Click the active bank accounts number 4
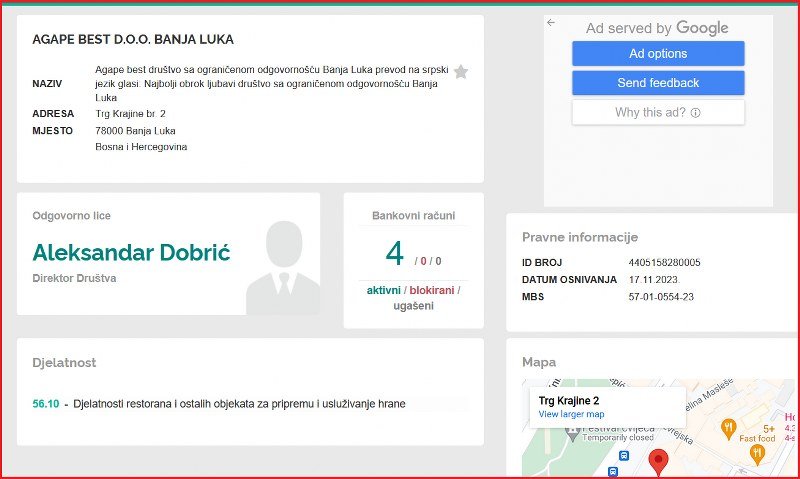This screenshot has height=479, width=800. [394, 253]
